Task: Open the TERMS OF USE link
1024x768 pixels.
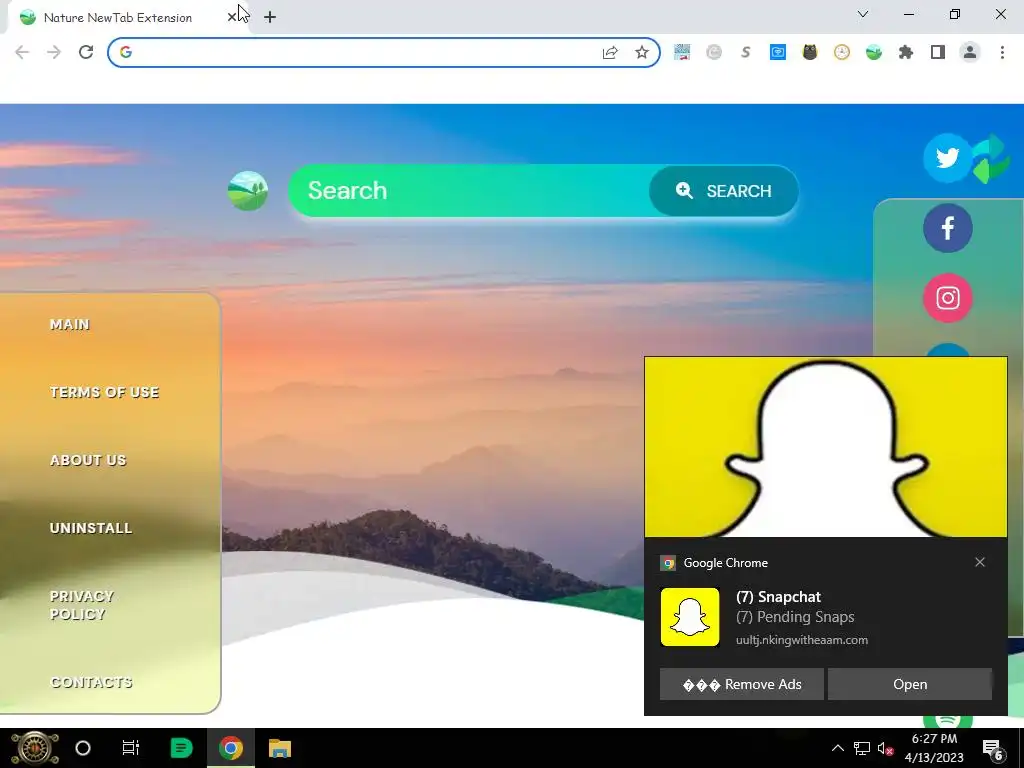Action: 104,392
